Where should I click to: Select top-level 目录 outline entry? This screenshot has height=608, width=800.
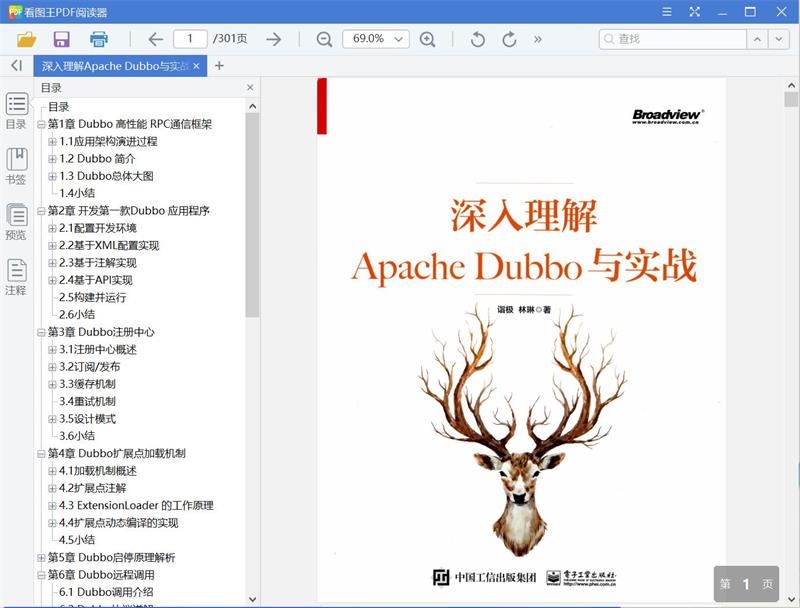tap(59, 107)
